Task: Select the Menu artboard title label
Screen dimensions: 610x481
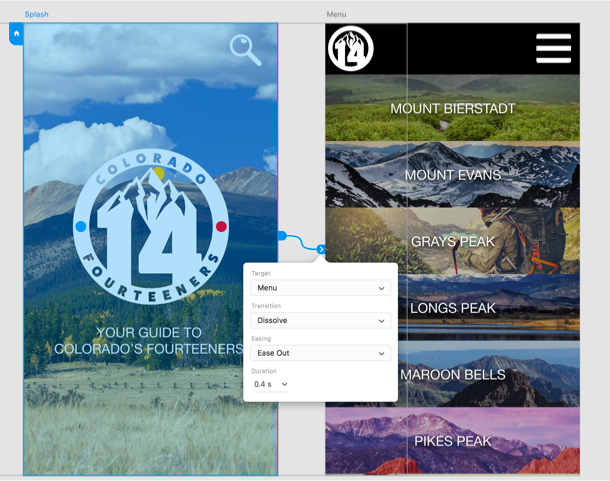Action: pos(336,14)
